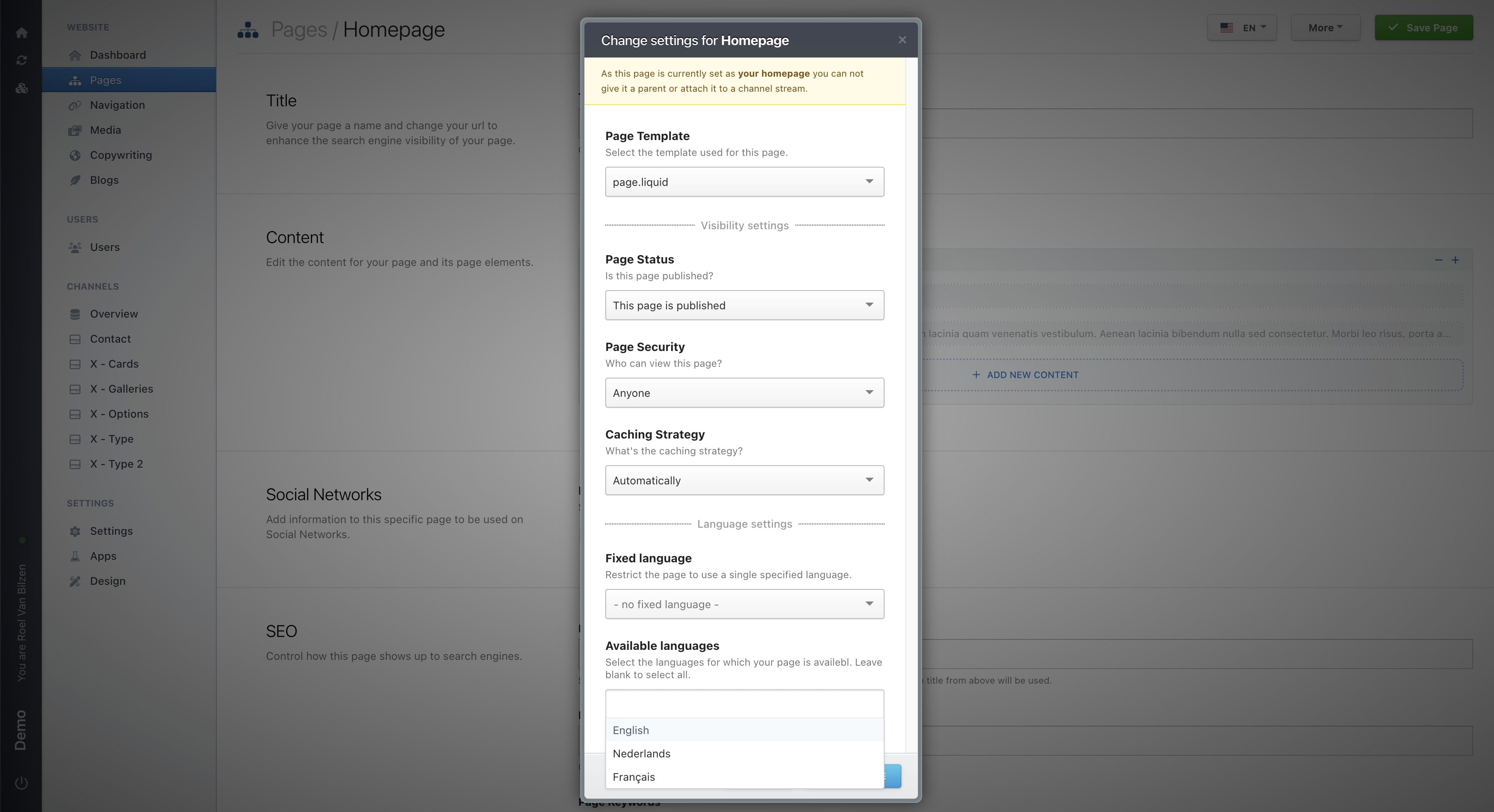Click the Users icon under USERS

75,247
